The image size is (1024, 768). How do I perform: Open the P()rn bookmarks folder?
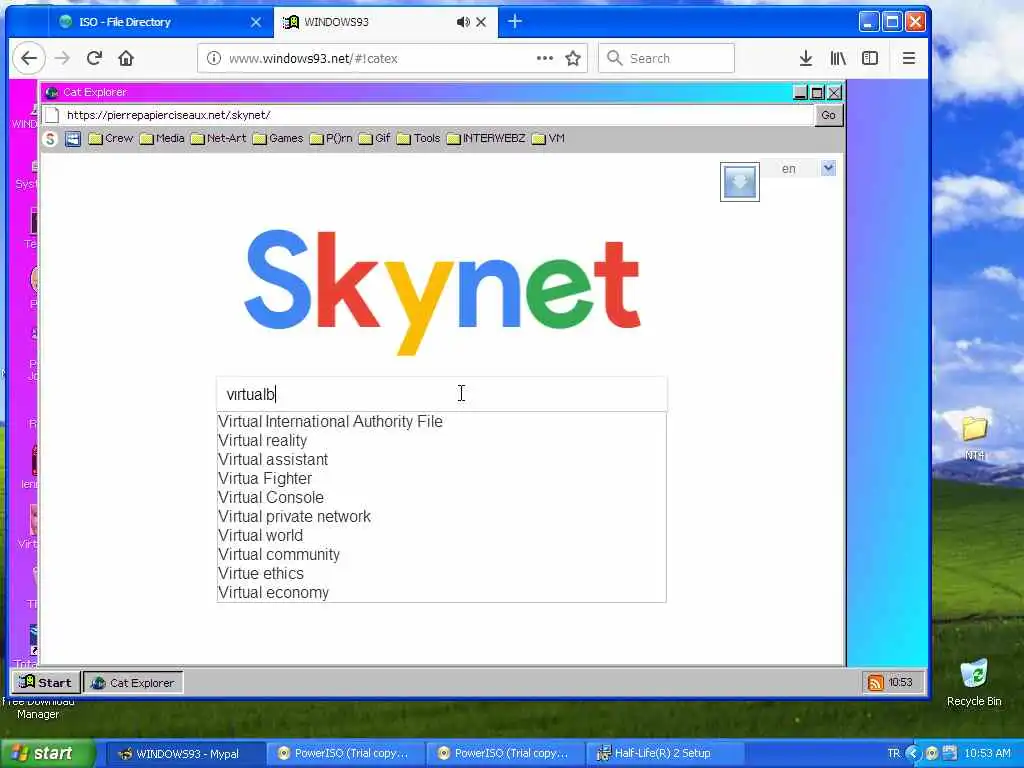pyautogui.click(x=331, y=138)
